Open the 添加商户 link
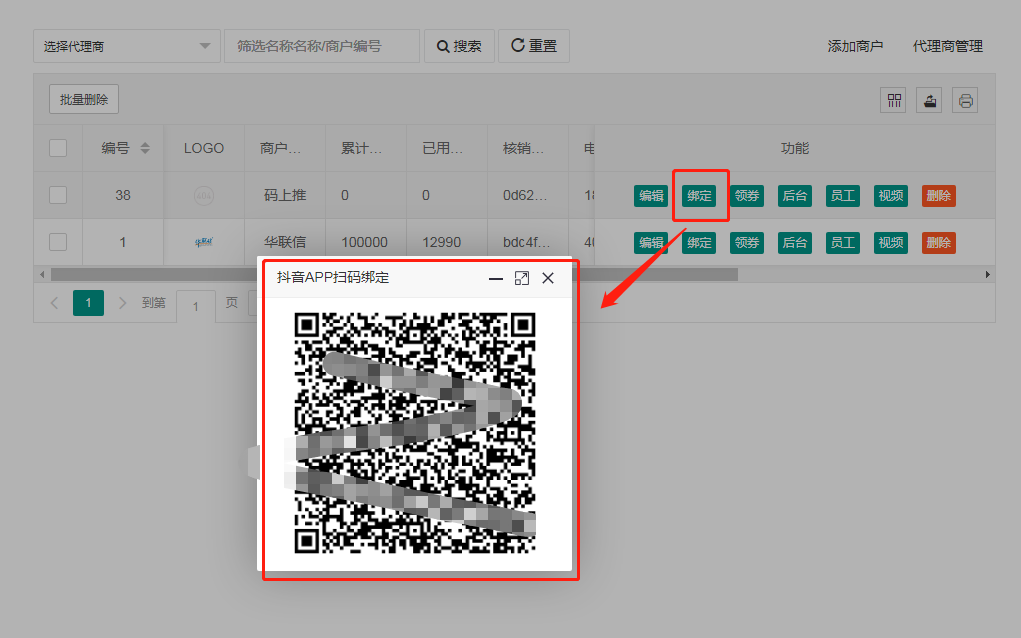The width and height of the screenshot is (1021, 638). 855,46
